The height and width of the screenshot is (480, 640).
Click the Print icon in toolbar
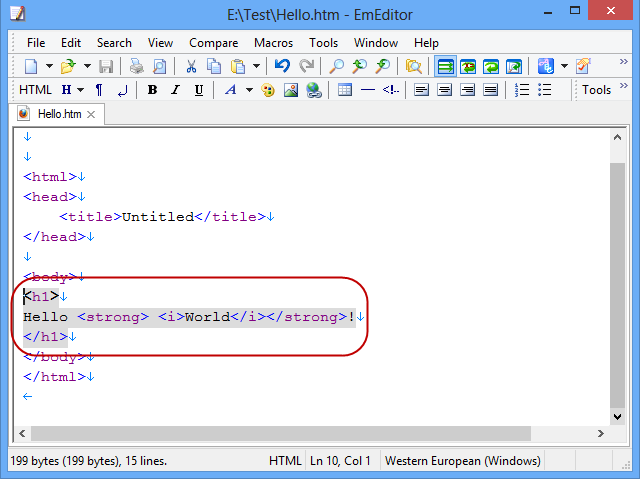pos(134,67)
